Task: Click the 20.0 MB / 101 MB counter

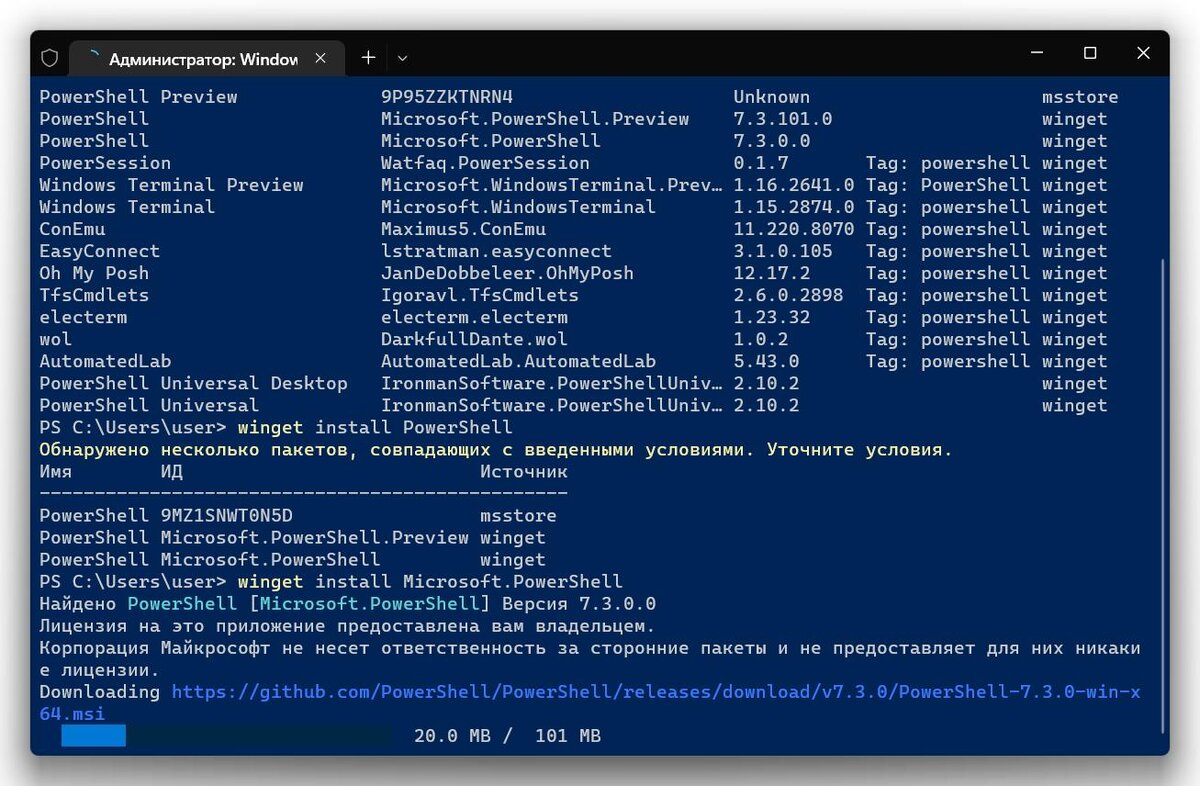Action: 507,736
